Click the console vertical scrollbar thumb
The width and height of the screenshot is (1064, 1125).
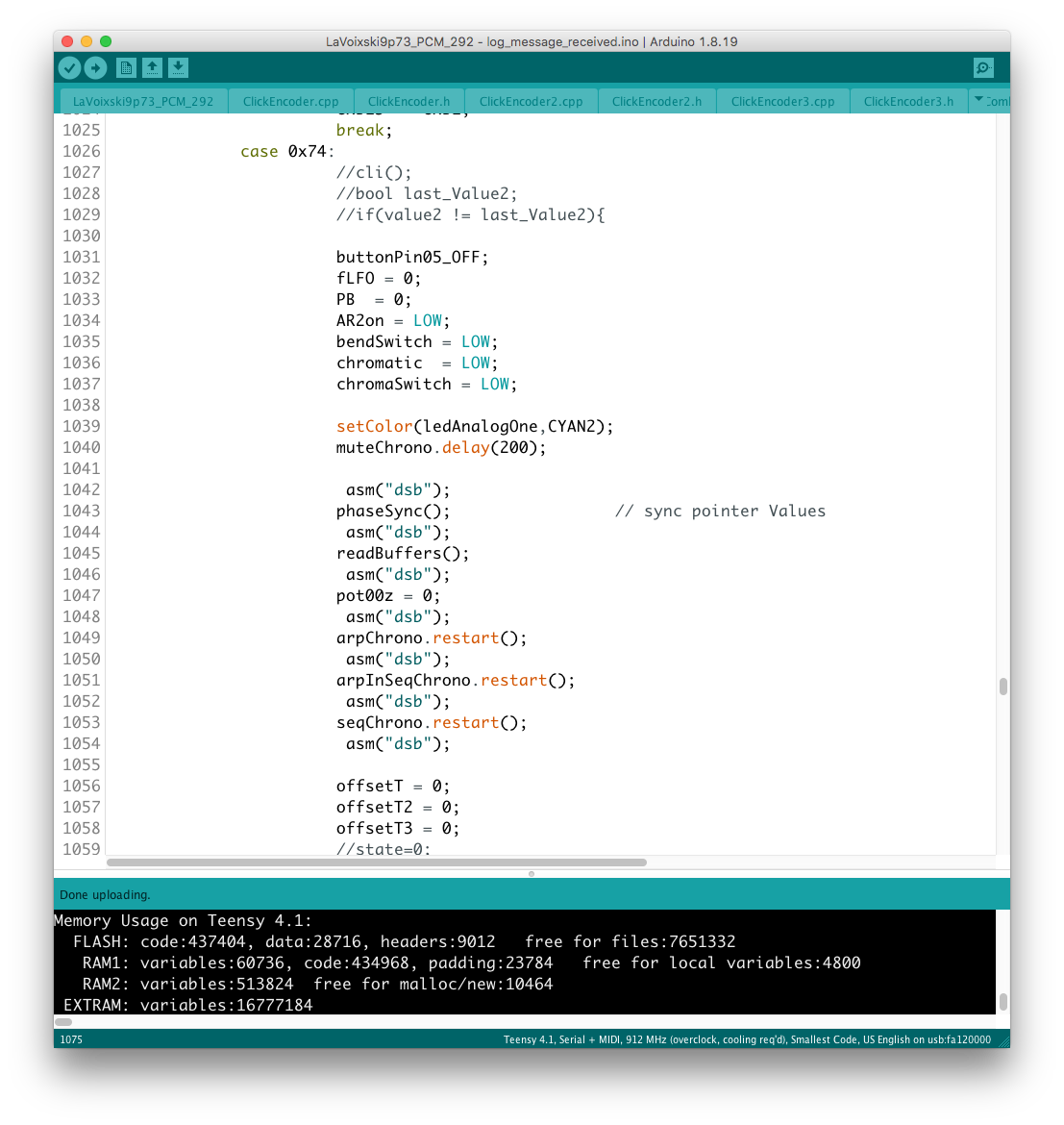pyautogui.click(x=1002, y=1001)
